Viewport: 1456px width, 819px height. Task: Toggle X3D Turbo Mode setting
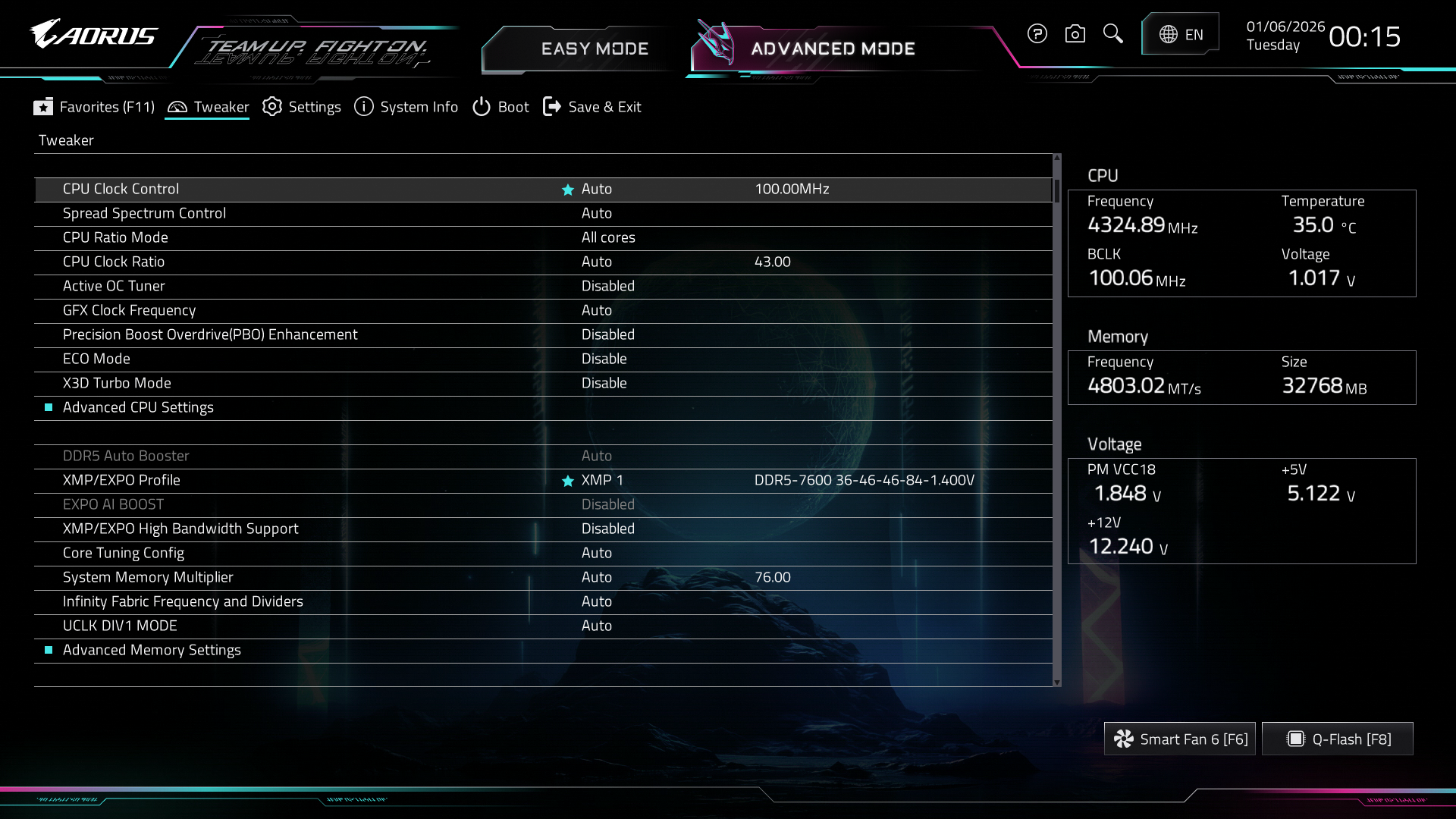tap(604, 383)
